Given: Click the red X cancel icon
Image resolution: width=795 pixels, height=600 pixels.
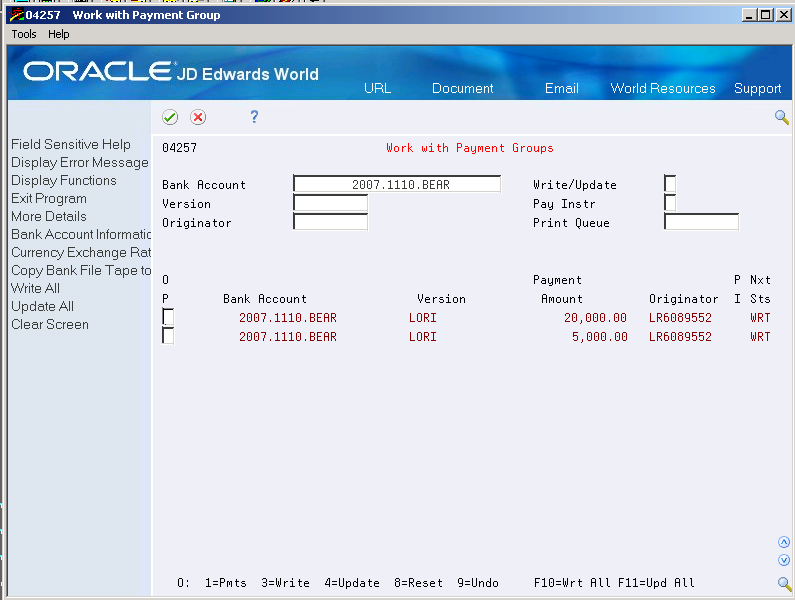Looking at the screenshot, I should (198, 118).
